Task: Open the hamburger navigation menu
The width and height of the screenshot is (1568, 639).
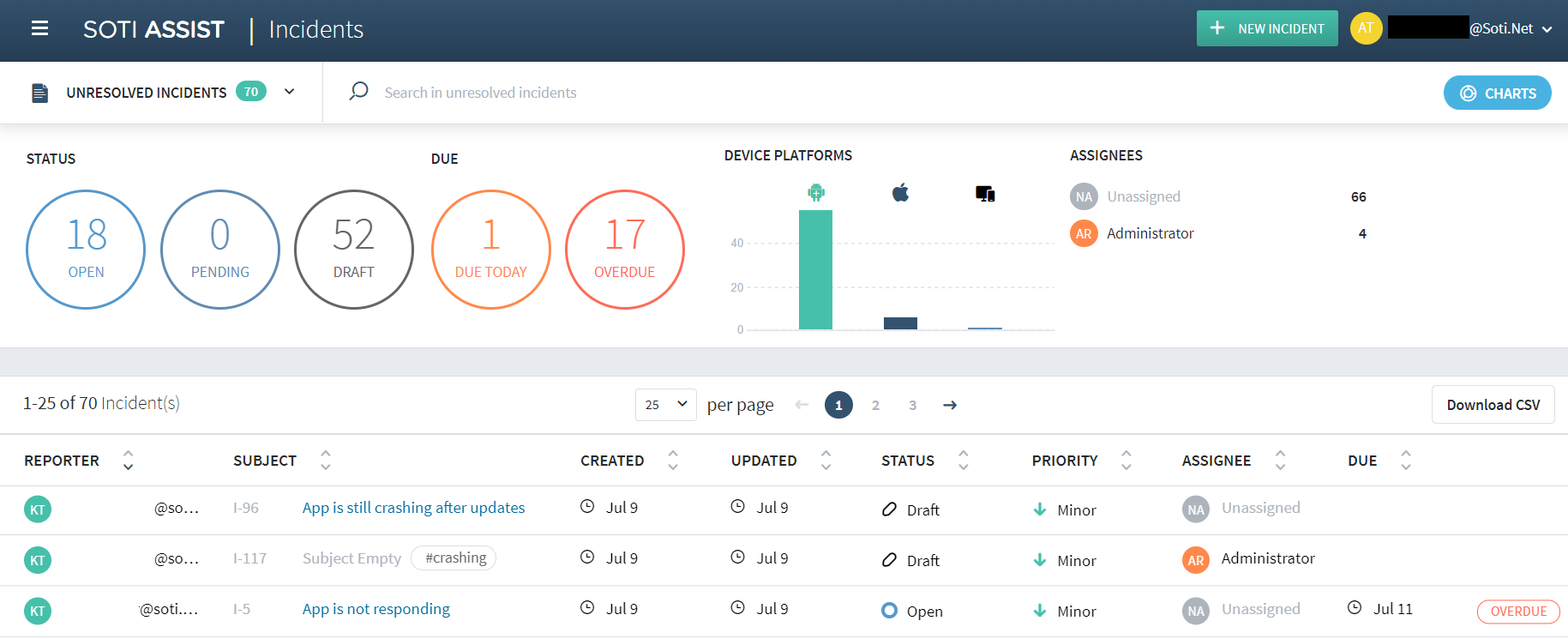Action: [x=39, y=29]
